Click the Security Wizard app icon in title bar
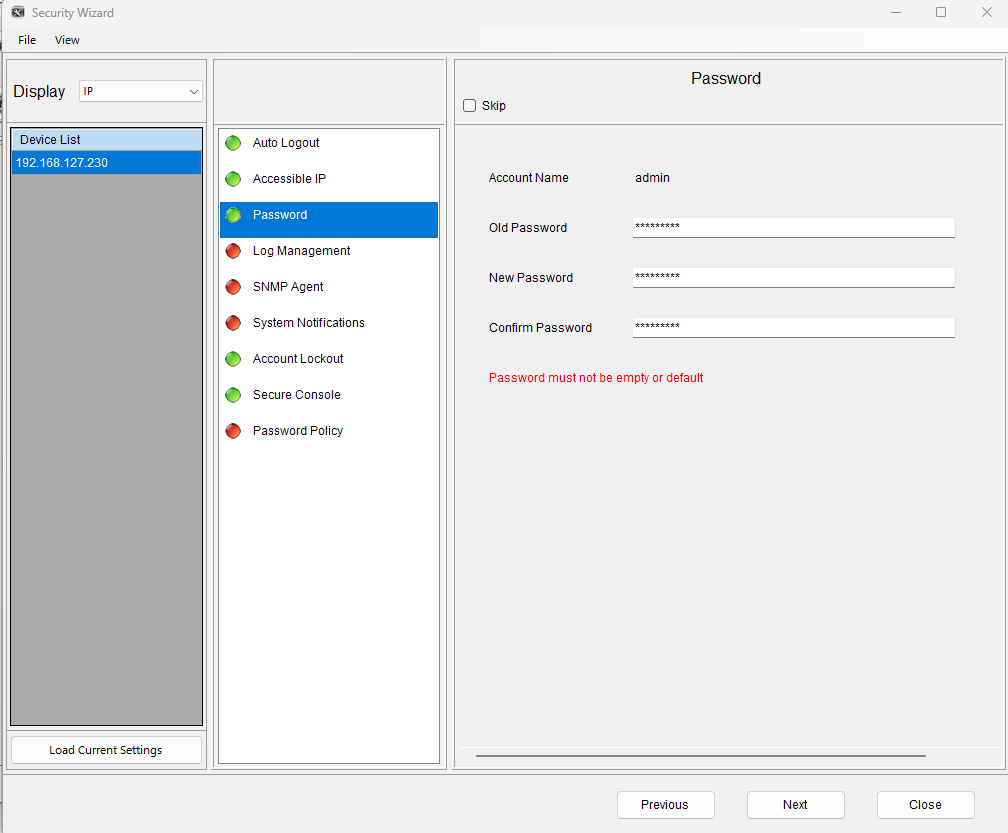The width and height of the screenshot is (1008, 833). tap(17, 13)
